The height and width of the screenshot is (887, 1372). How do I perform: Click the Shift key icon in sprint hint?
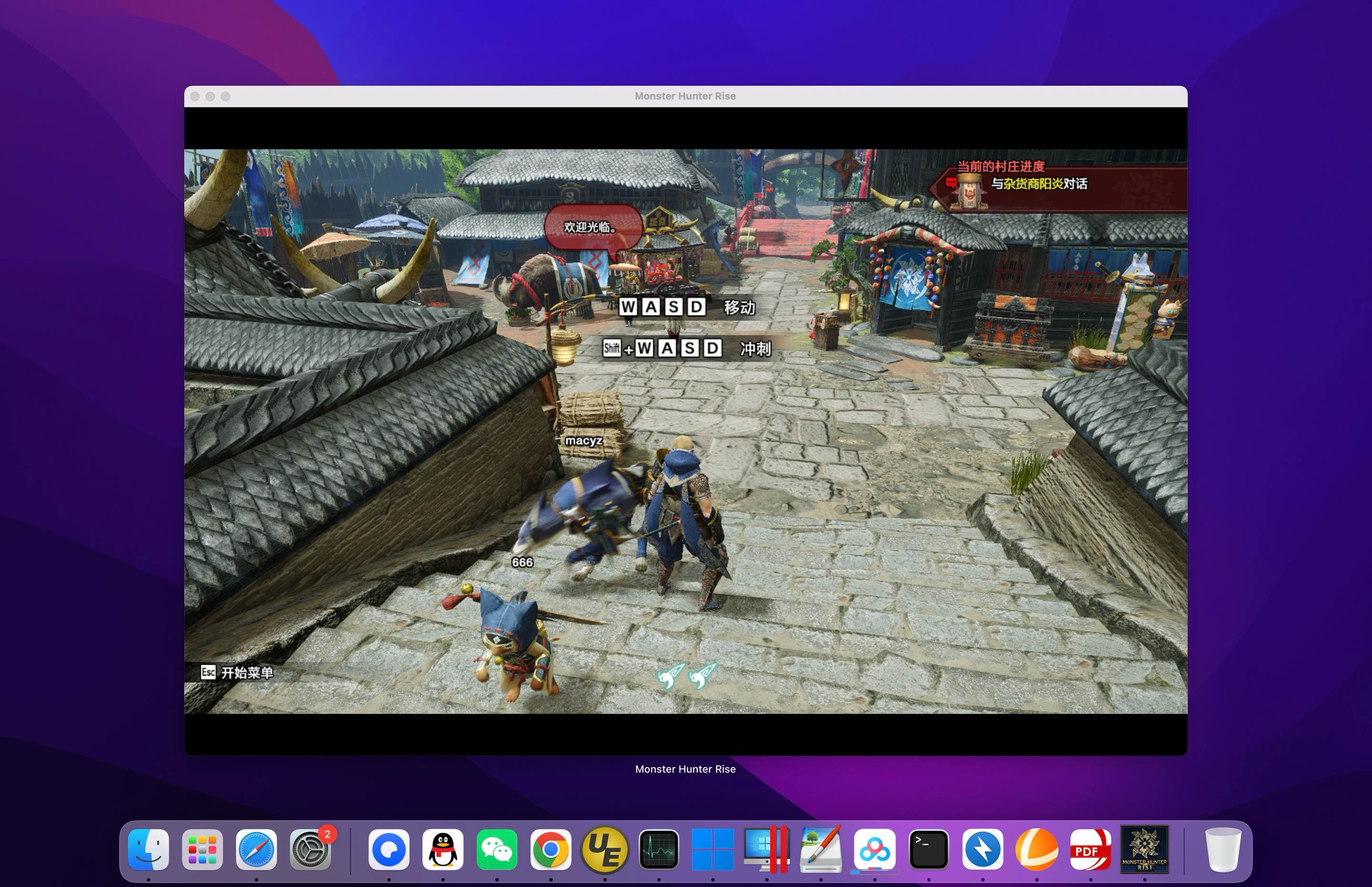pos(612,348)
